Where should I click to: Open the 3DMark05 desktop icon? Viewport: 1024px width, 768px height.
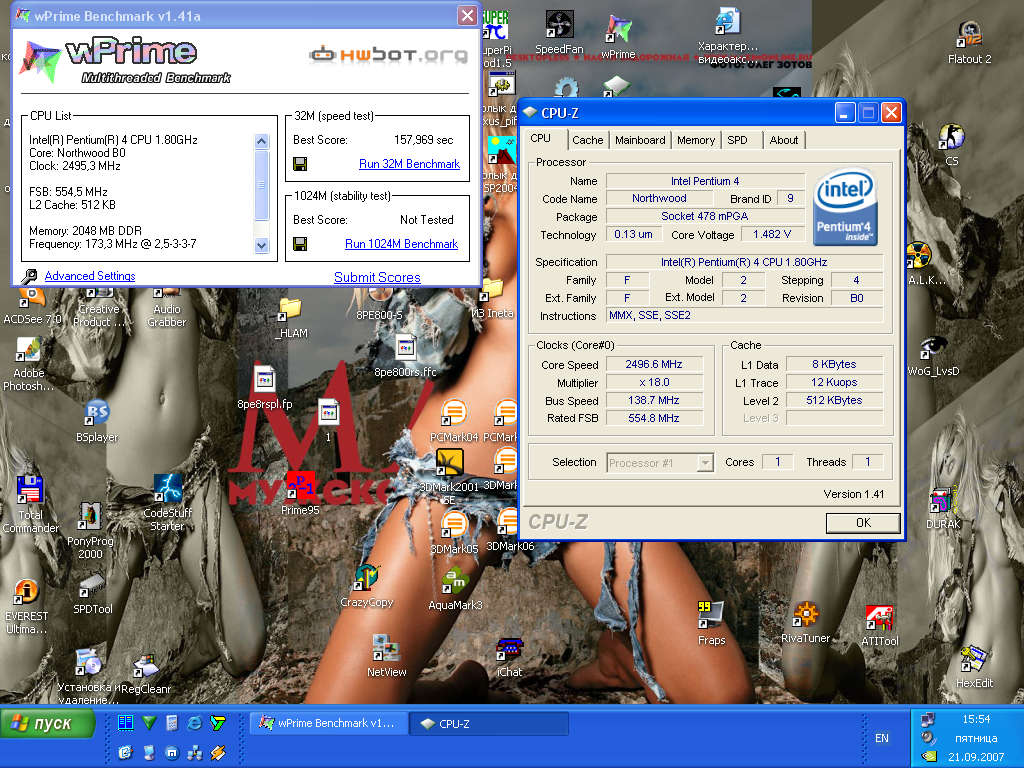click(454, 532)
